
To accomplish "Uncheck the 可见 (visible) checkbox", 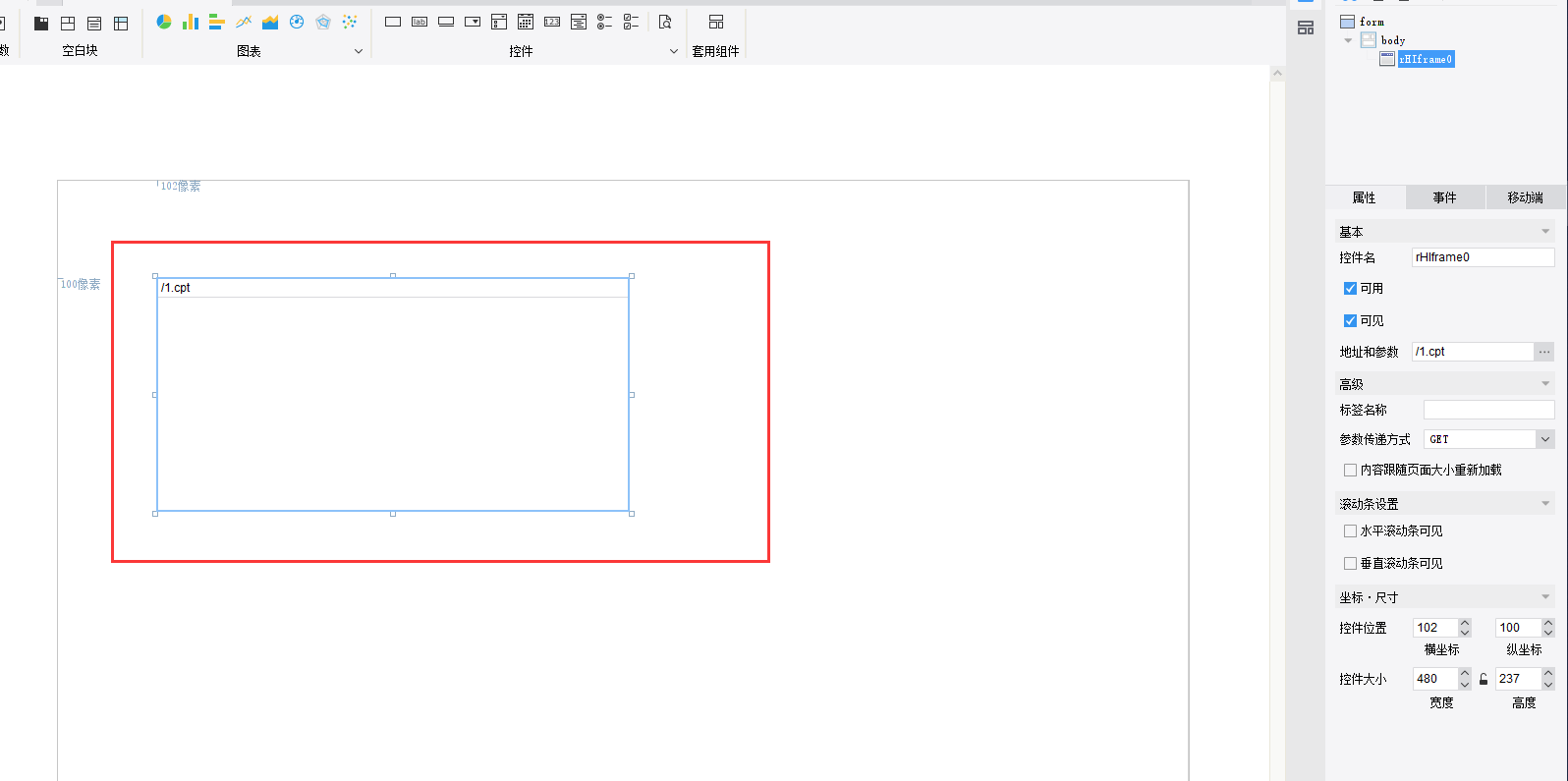I will pyautogui.click(x=1350, y=320).
